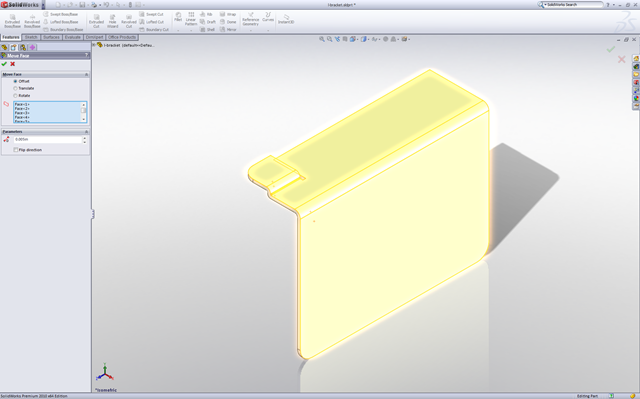Click the Revolved Boss/Base tool

point(32,21)
